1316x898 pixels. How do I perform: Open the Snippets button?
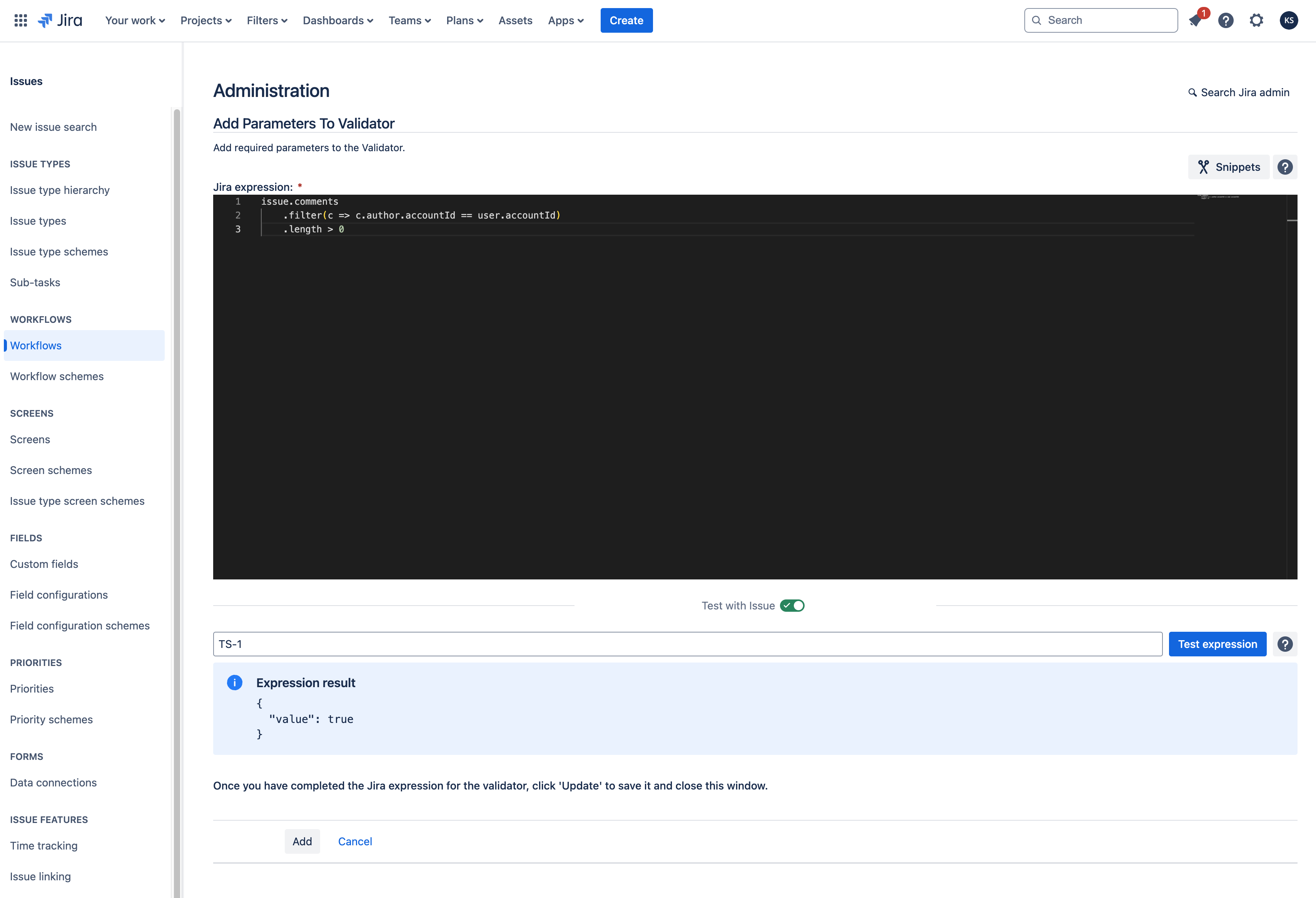1228,167
